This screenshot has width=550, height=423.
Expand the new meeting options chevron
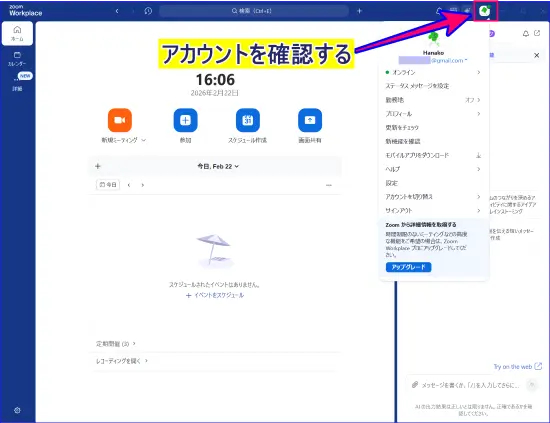coord(143,140)
